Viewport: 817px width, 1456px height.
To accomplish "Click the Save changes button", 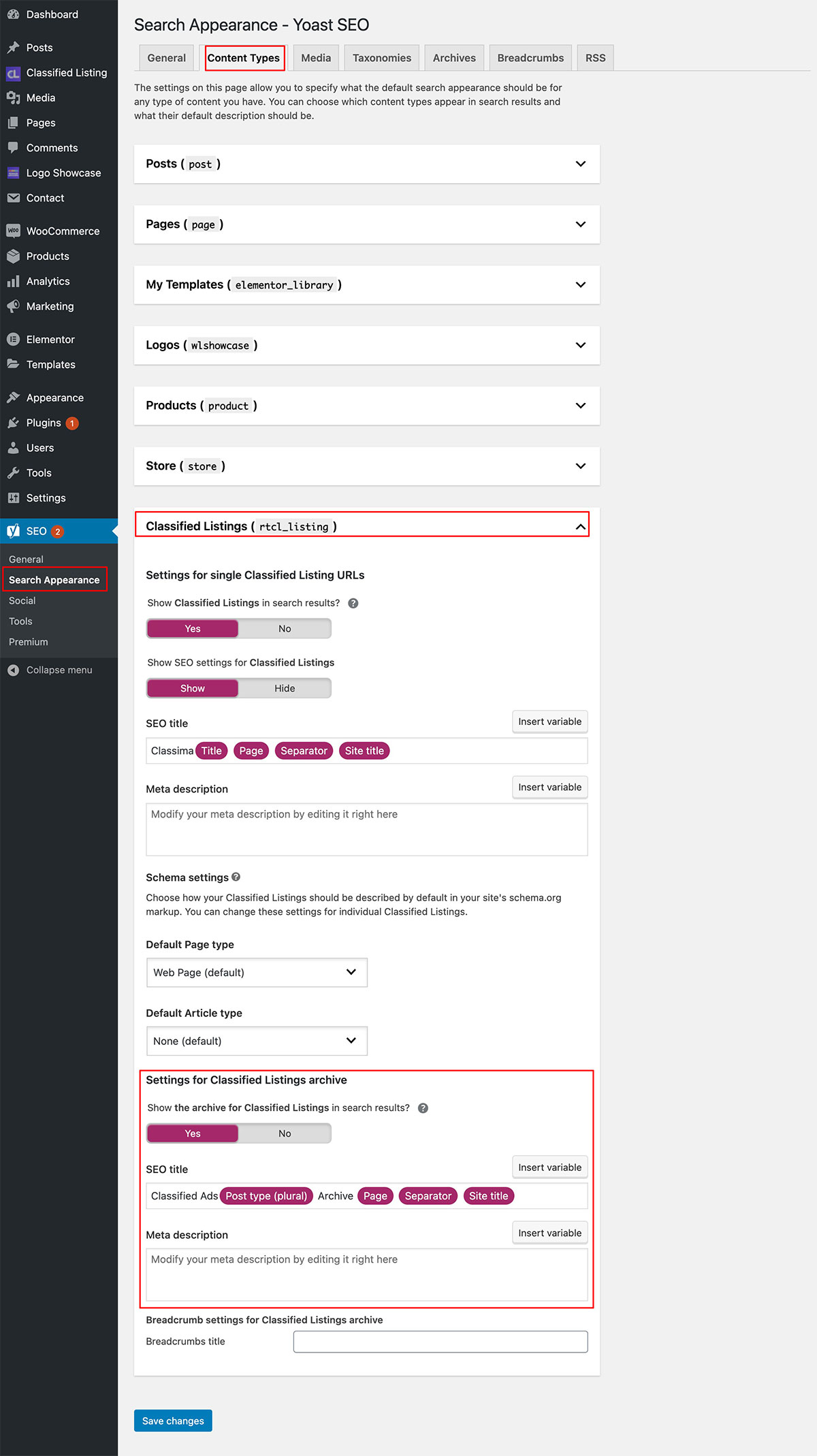I will [173, 1421].
